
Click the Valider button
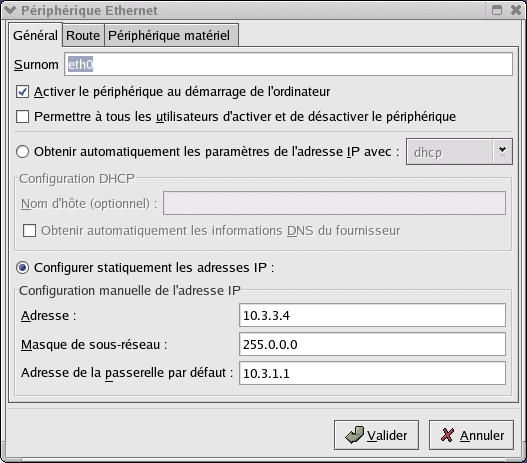[x=376, y=435]
